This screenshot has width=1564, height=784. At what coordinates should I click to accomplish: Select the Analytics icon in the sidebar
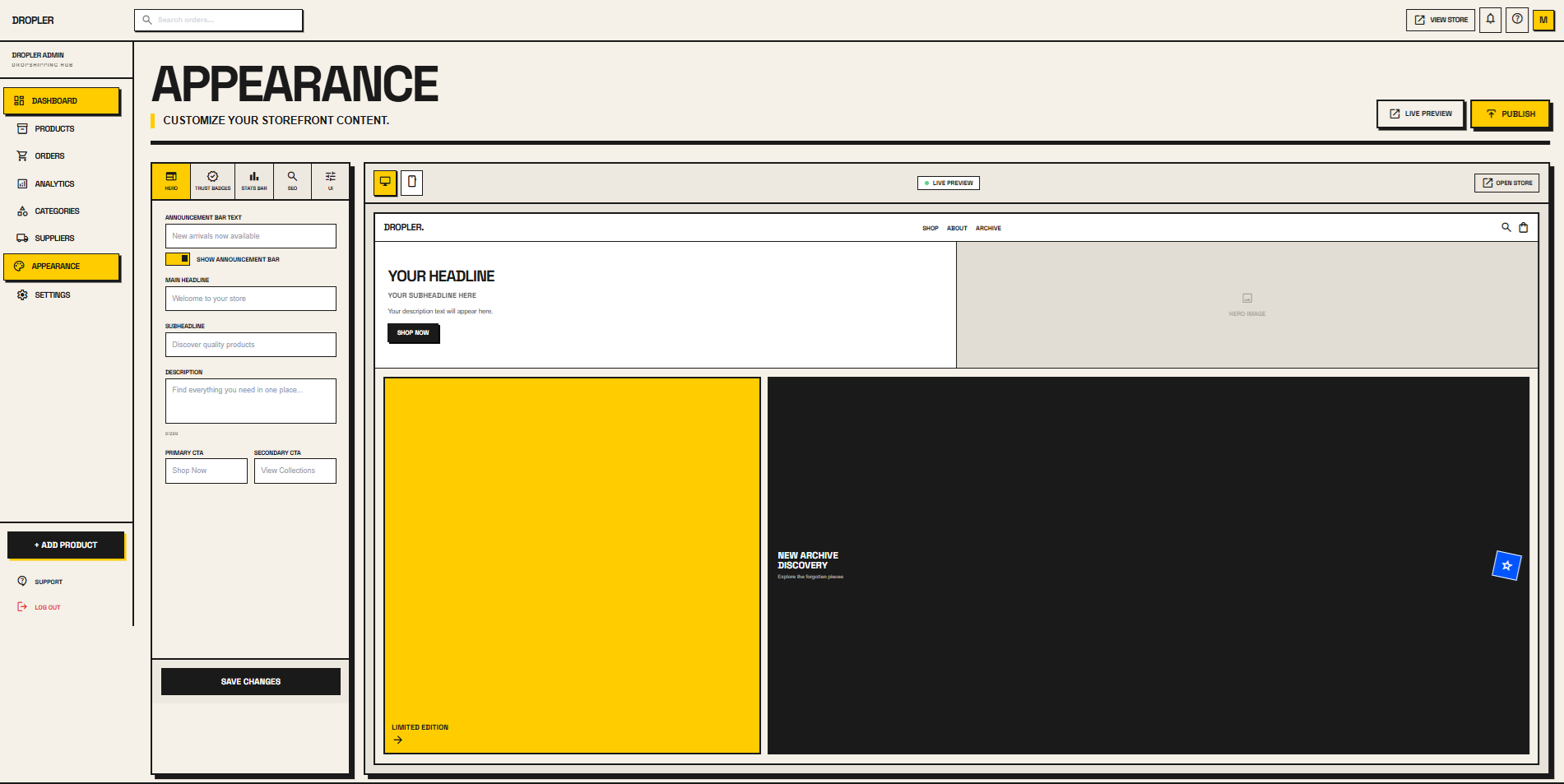[22, 183]
